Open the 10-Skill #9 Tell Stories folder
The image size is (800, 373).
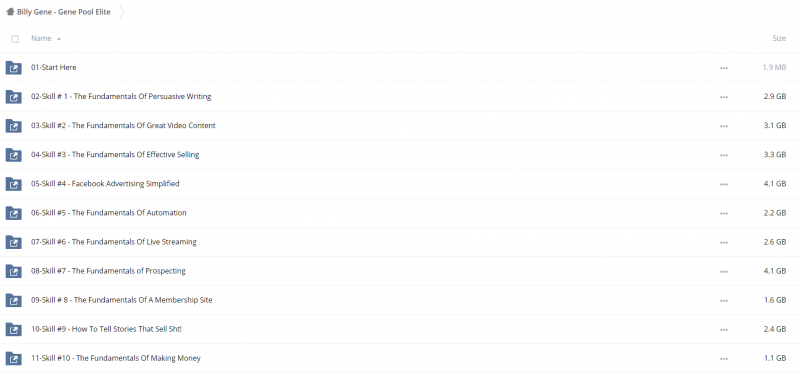pos(106,329)
